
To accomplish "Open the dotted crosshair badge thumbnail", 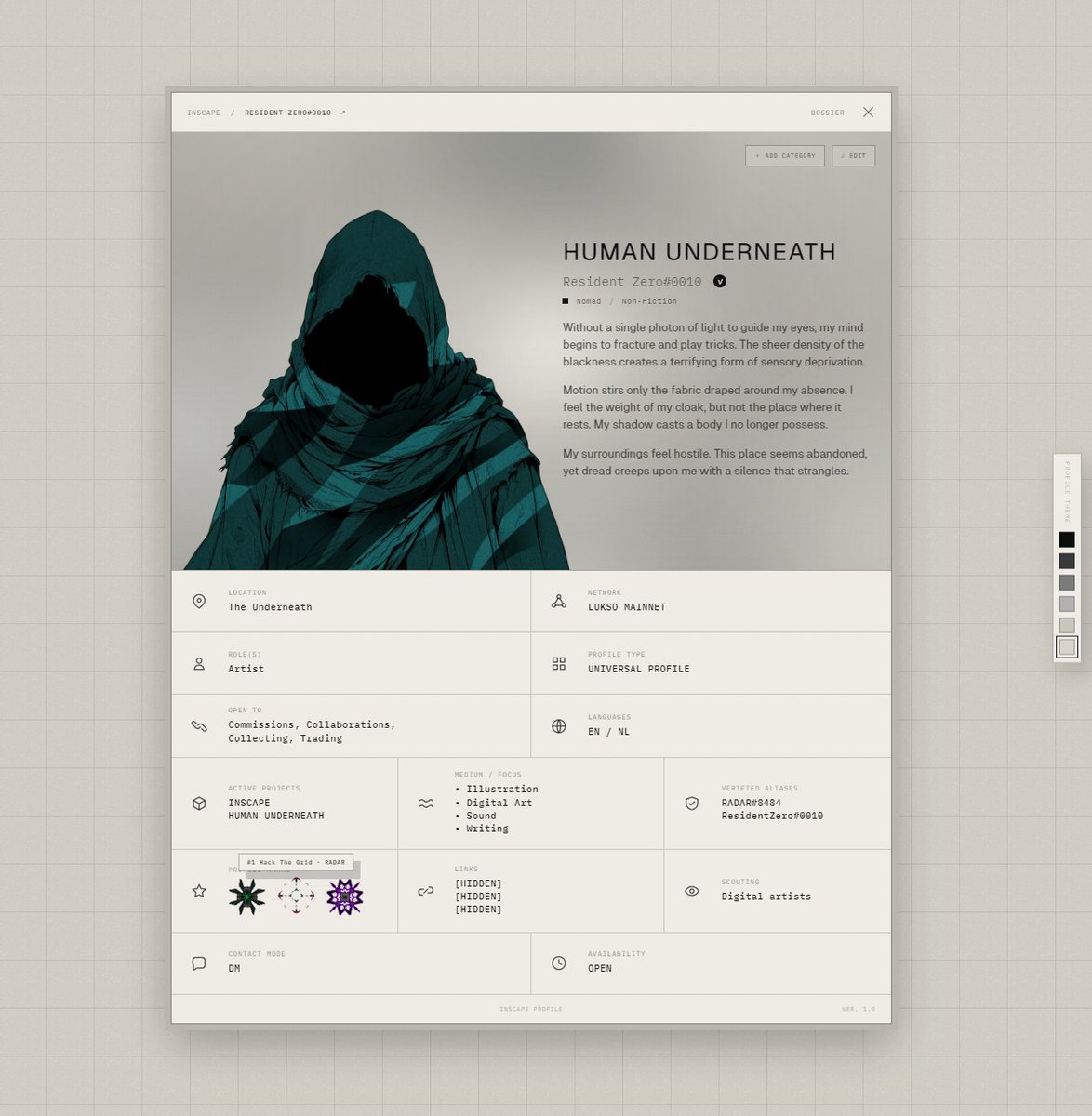I will (296, 897).
